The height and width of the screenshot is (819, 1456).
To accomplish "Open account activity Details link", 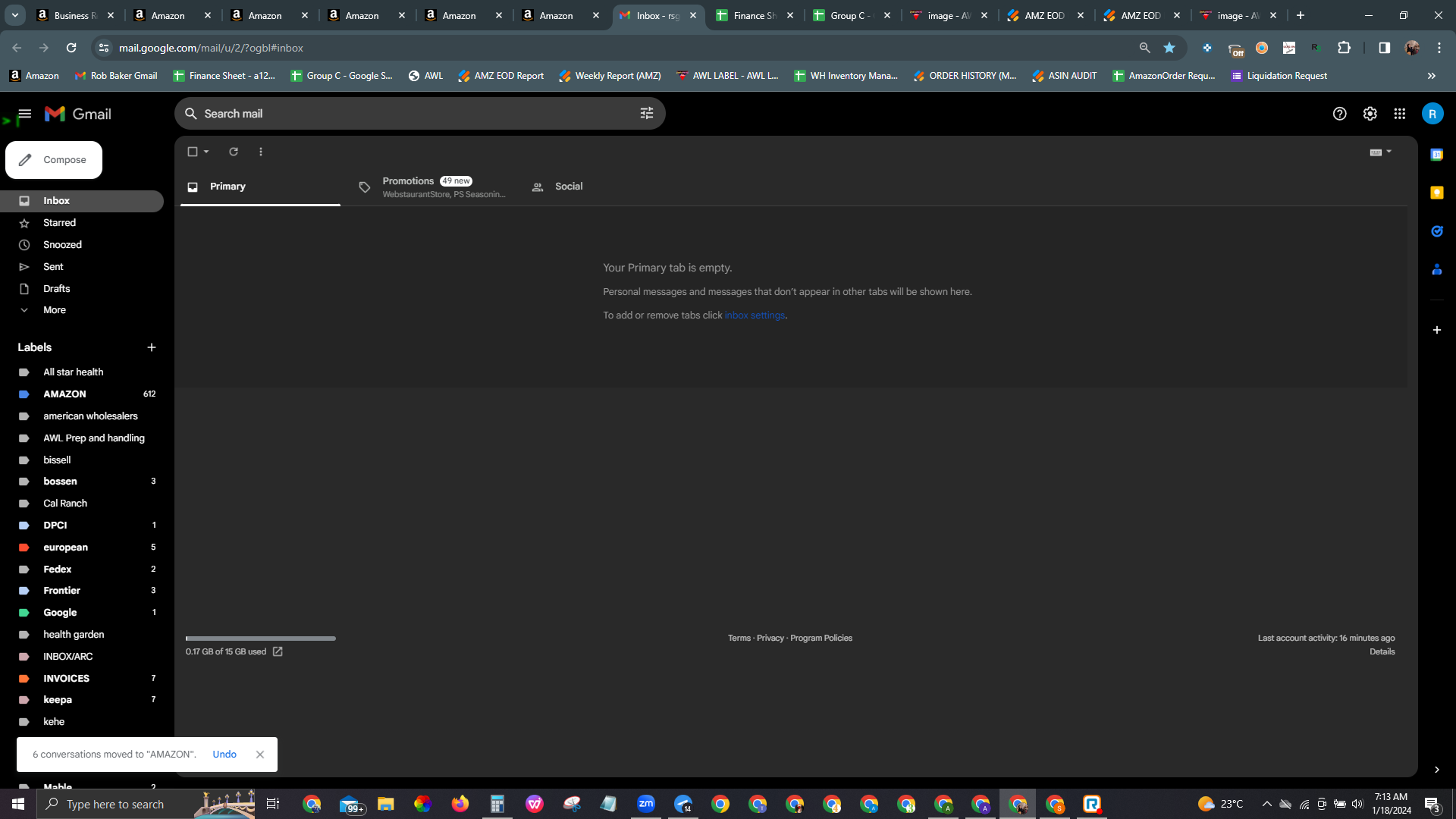I will pos(1382,652).
